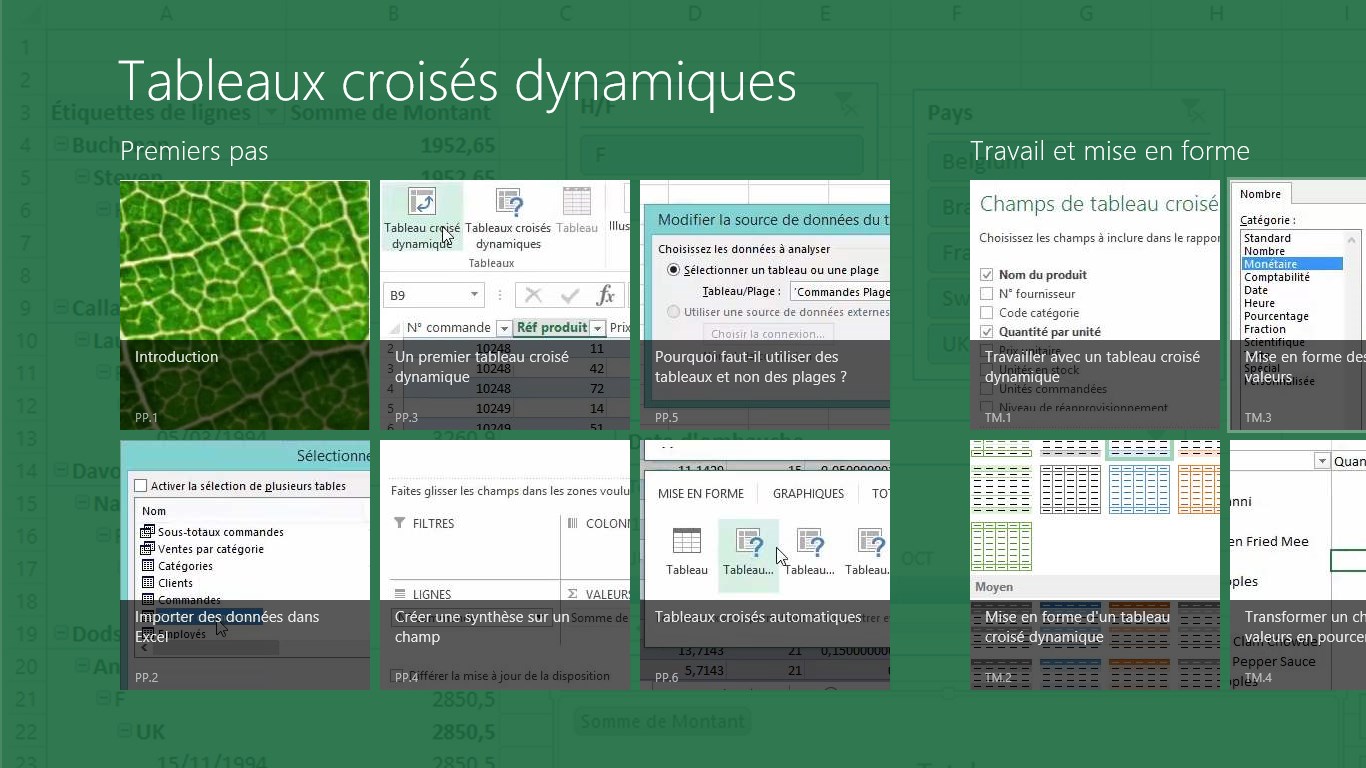Select the 'Sélectionner un tableau ou une plage' radio button

[x=673, y=270]
